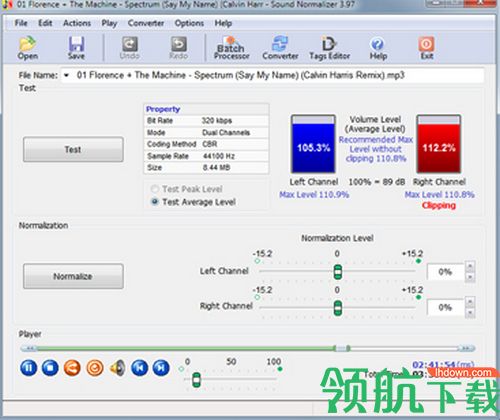Screen dimensions: 500x420
Task: Click the Bit Rate row showing 320 kbps
Action: (x=206, y=120)
